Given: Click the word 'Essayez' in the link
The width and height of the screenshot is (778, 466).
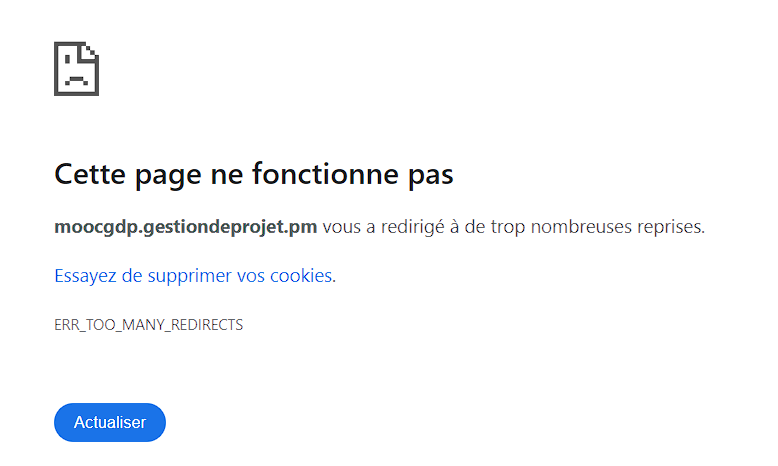Looking at the screenshot, I should [x=86, y=276].
